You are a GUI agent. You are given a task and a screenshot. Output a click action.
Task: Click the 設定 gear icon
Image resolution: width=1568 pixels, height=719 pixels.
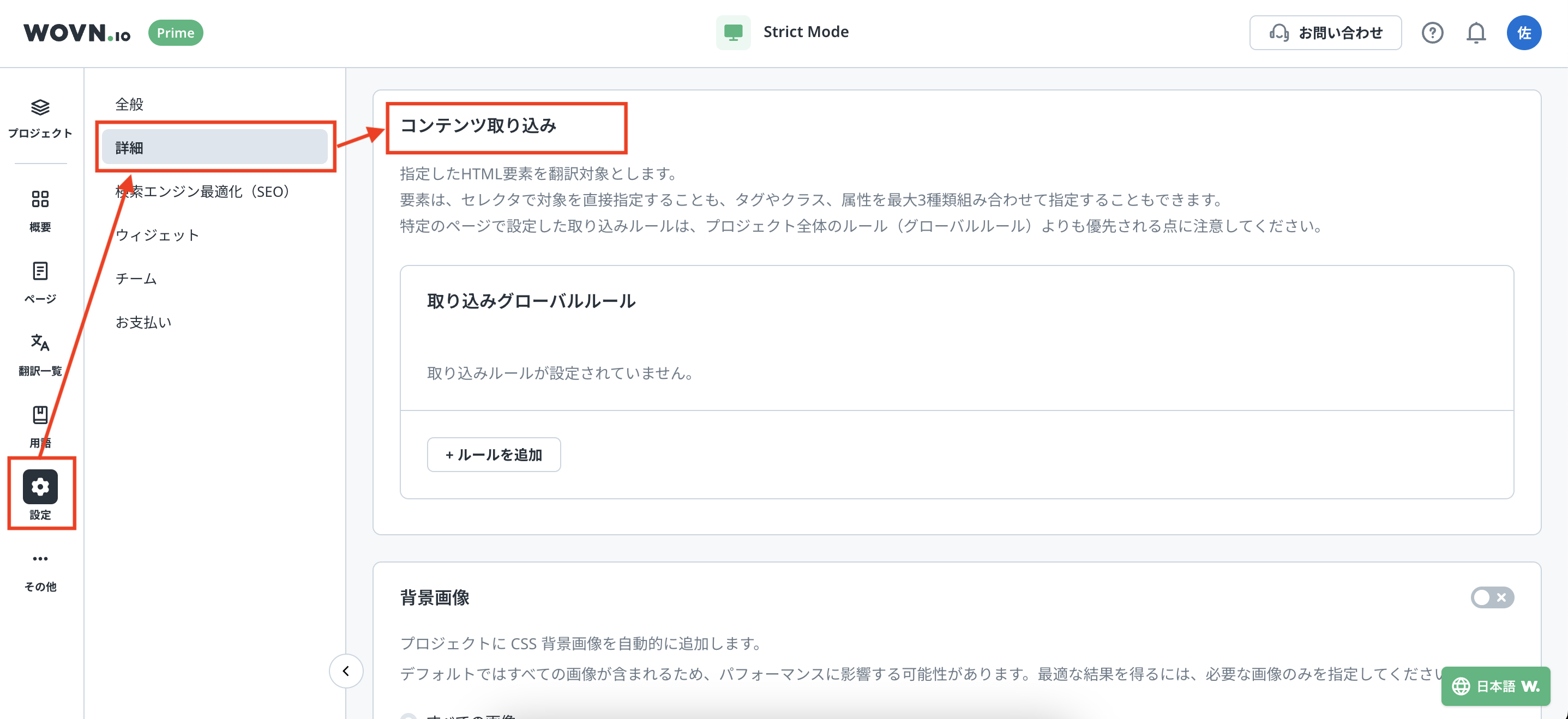(x=40, y=487)
